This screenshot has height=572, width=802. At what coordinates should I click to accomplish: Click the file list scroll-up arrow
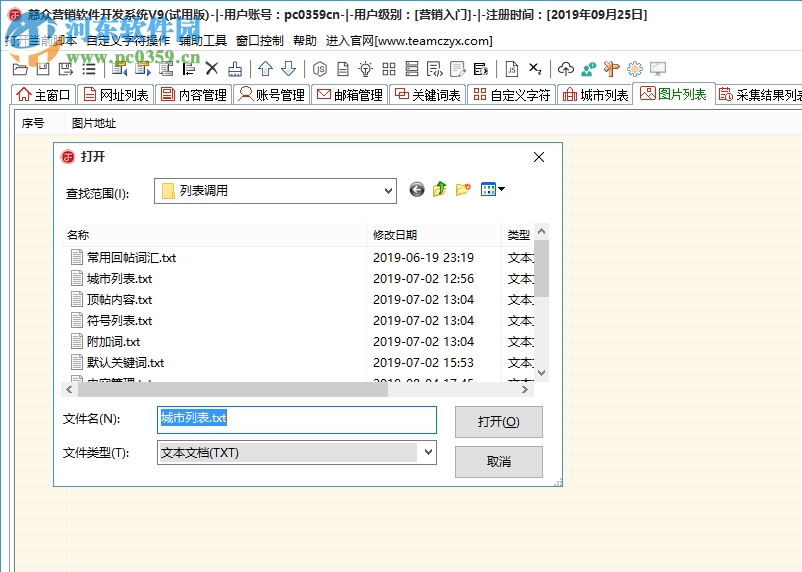click(x=541, y=231)
